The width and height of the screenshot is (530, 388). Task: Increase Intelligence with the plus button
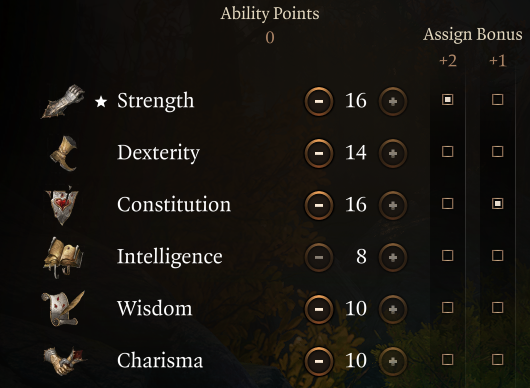[x=392, y=257]
